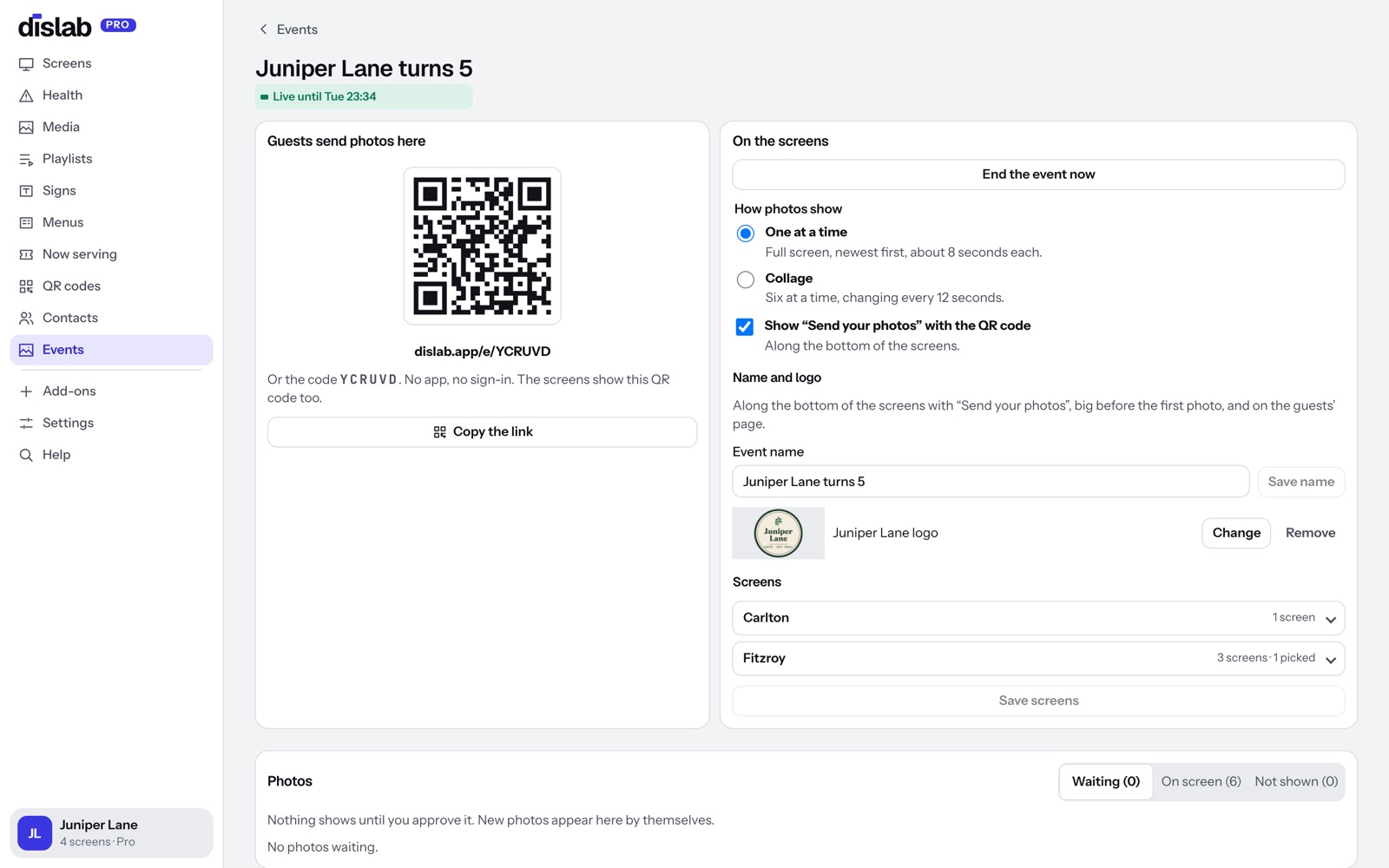The height and width of the screenshot is (868, 1389).
Task: Open Add-ons plus icon
Action: pyautogui.click(x=26, y=391)
